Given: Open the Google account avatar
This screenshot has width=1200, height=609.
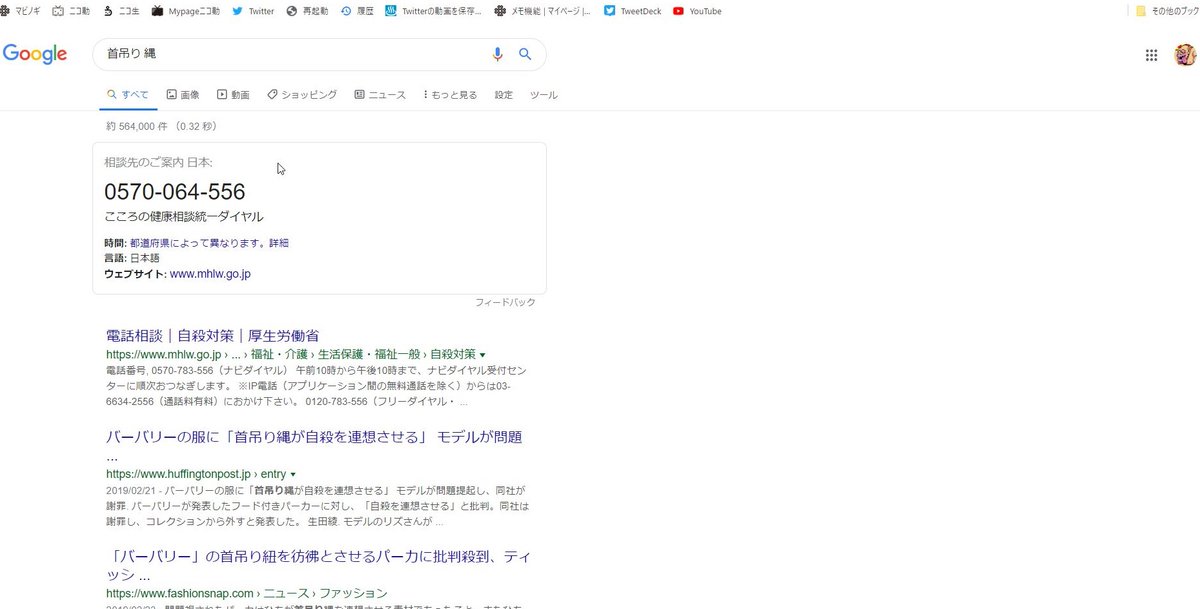Looking at the screenshot, I should tap(1185, 55).
